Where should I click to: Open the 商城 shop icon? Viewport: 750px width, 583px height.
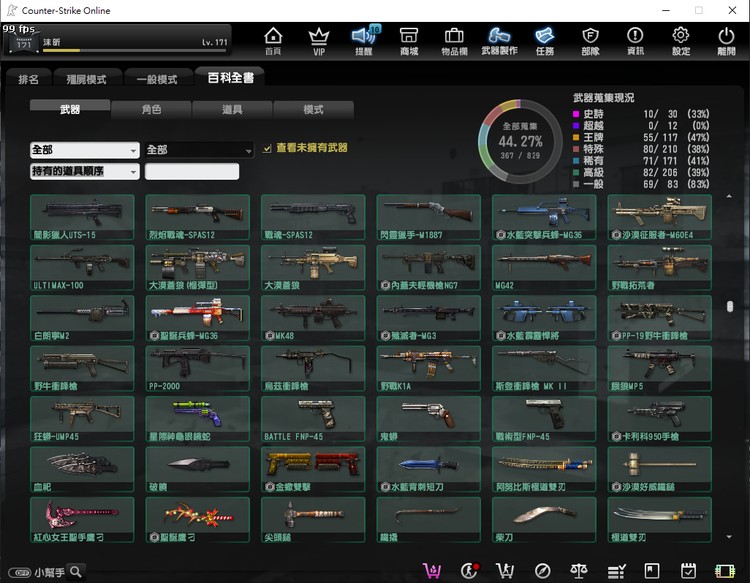click(409, 41)
